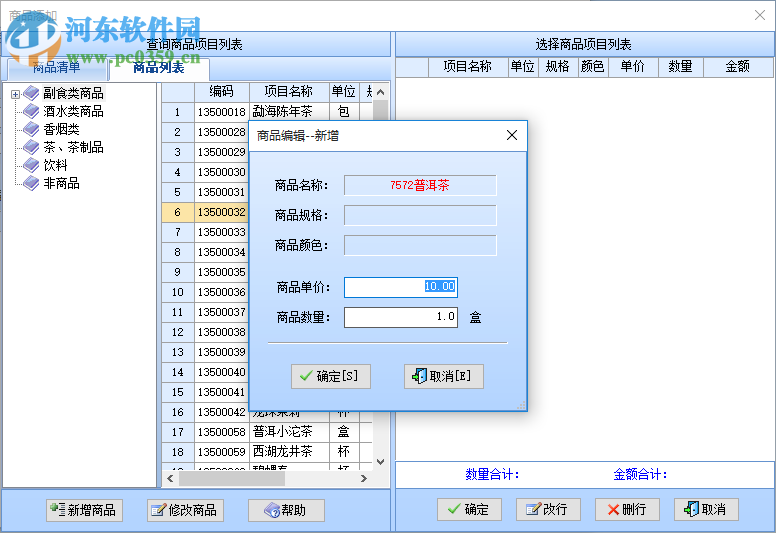Click the 商品颜色 input field
The height and width of the screenshot is (533, 776).
(x=420, y=245)
